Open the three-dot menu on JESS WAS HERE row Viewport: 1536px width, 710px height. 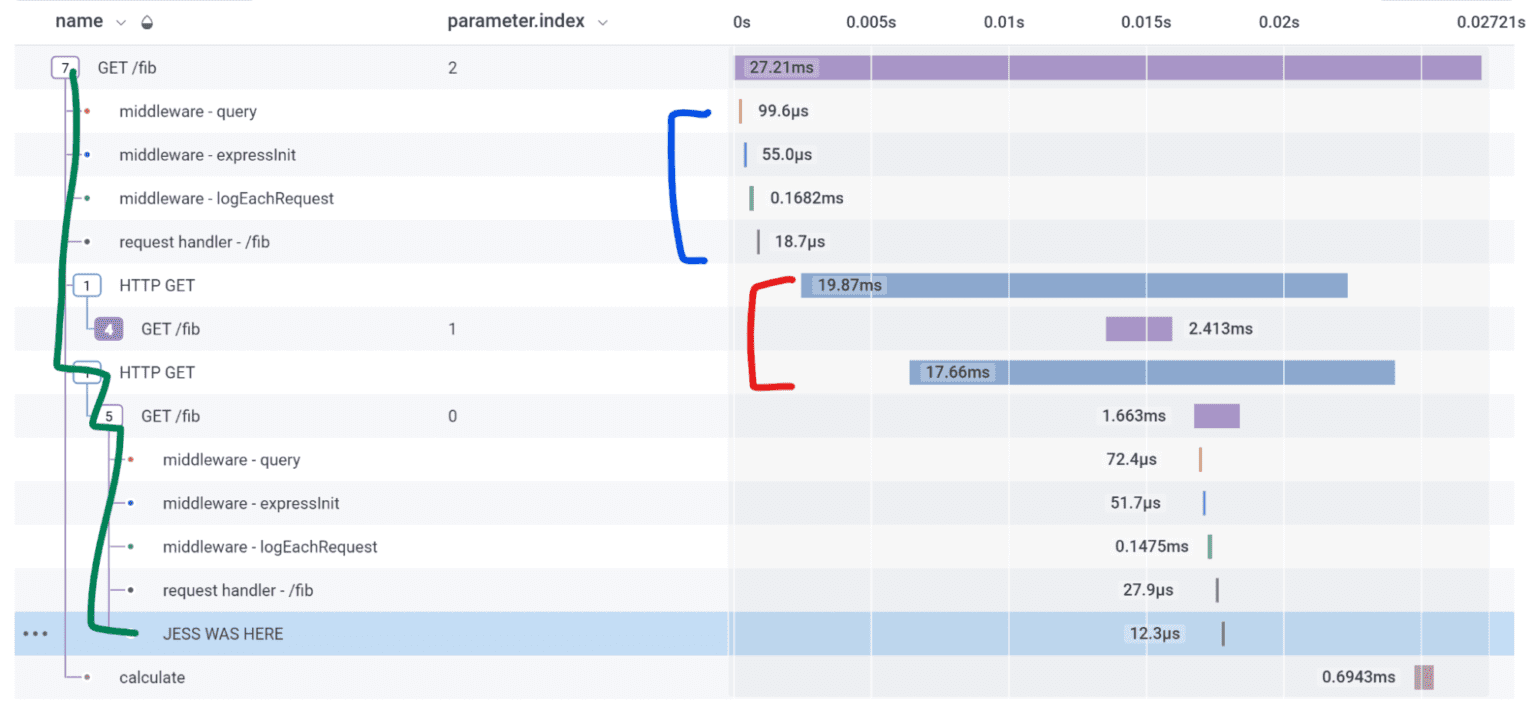(x=35, y=634)
